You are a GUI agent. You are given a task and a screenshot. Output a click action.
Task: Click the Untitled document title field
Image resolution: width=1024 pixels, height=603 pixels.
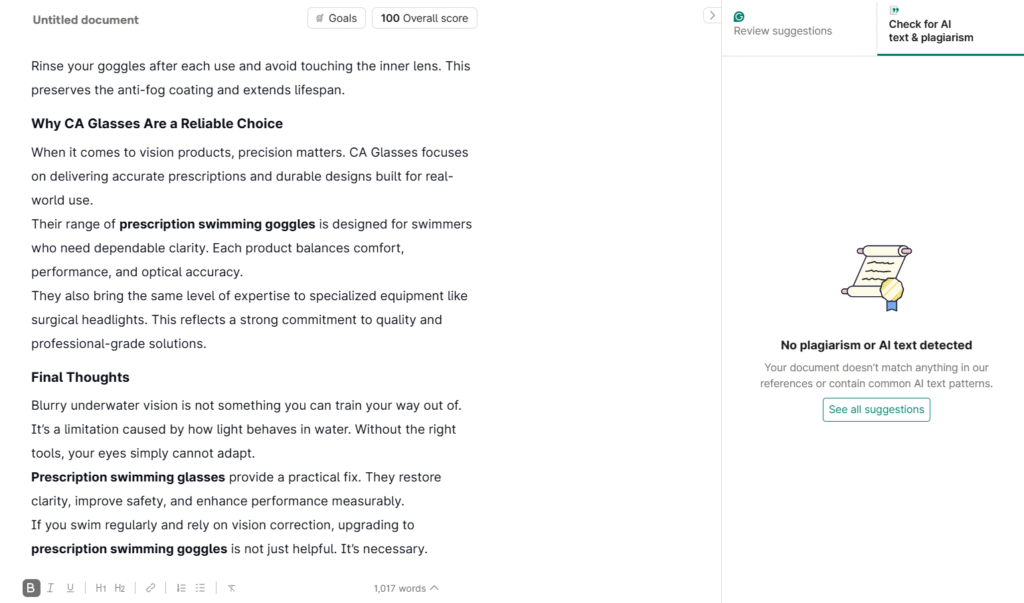(86, 20)
